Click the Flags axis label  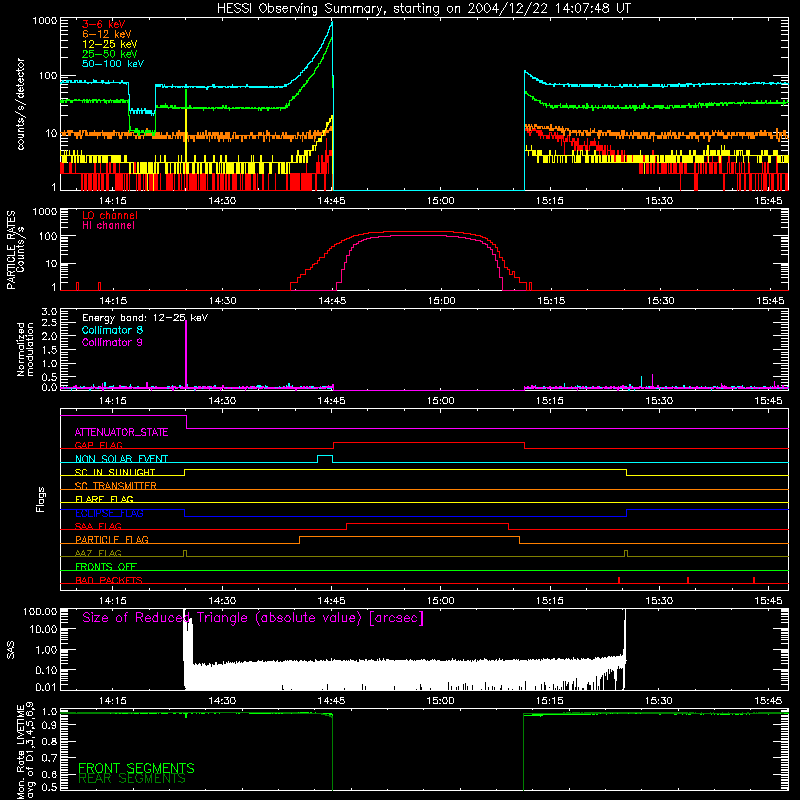click(40, 500)
